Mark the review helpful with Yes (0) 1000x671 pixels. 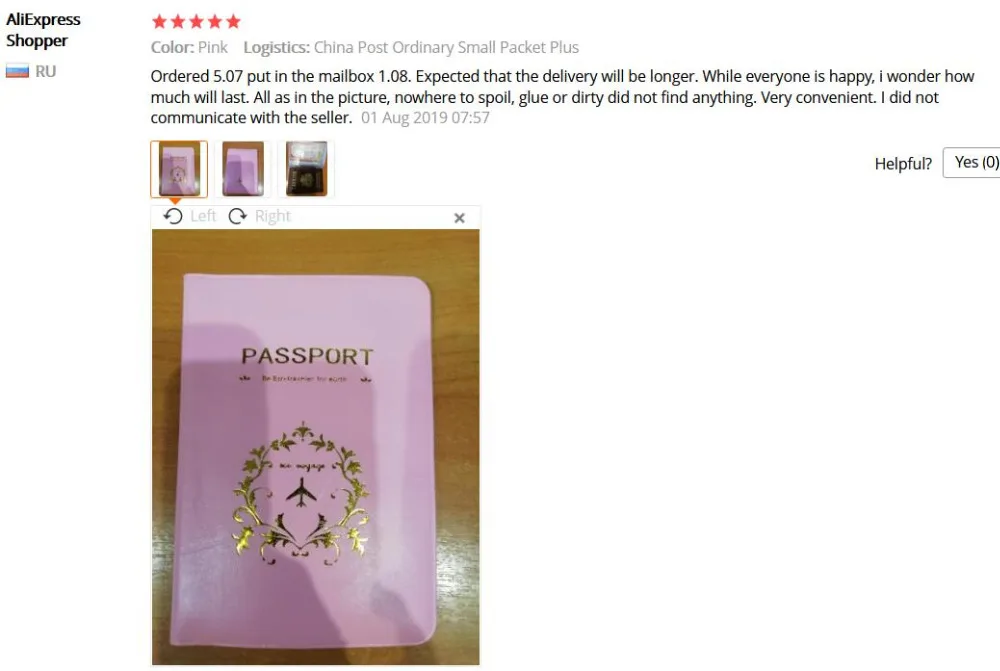coord(971,163)
